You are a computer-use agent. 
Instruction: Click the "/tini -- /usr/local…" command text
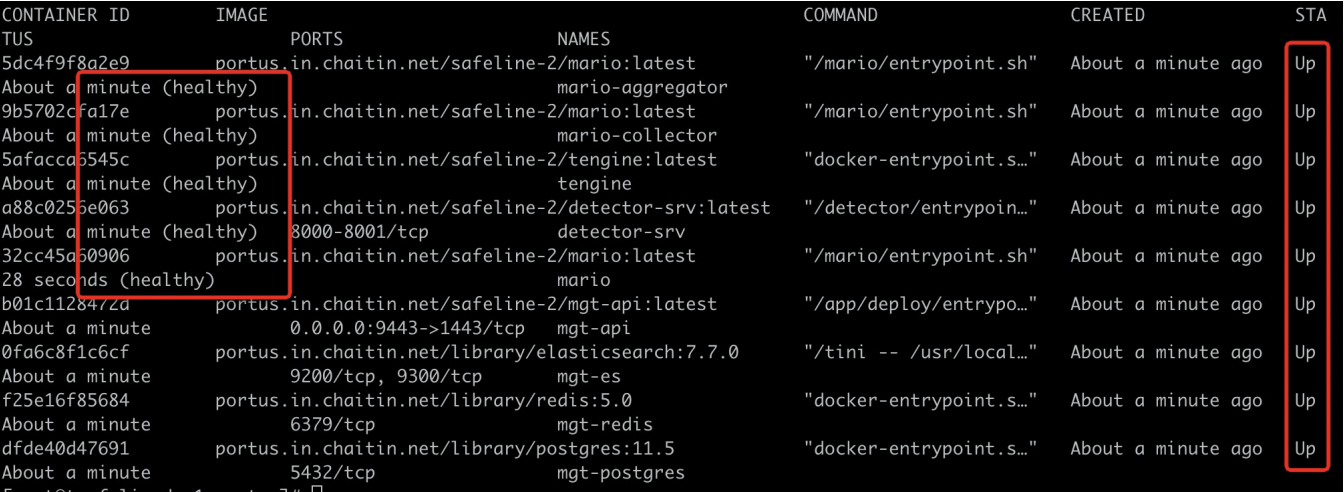pos(920,352)
